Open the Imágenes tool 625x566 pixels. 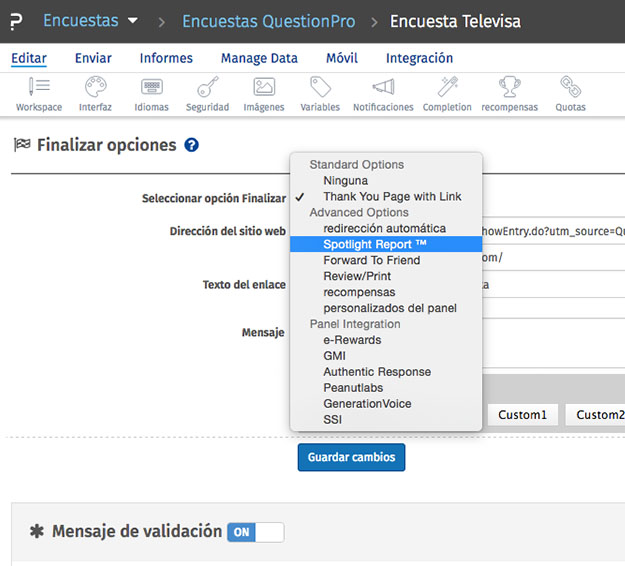pos(264,94)
